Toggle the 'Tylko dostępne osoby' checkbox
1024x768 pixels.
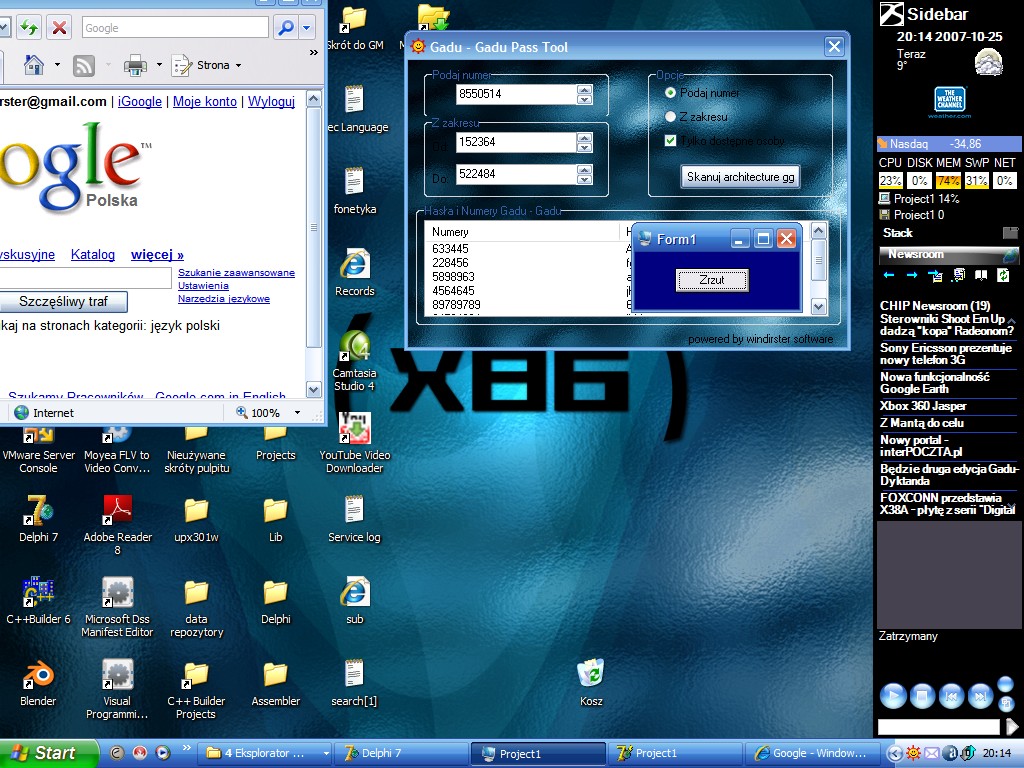[x=671, y=141]
